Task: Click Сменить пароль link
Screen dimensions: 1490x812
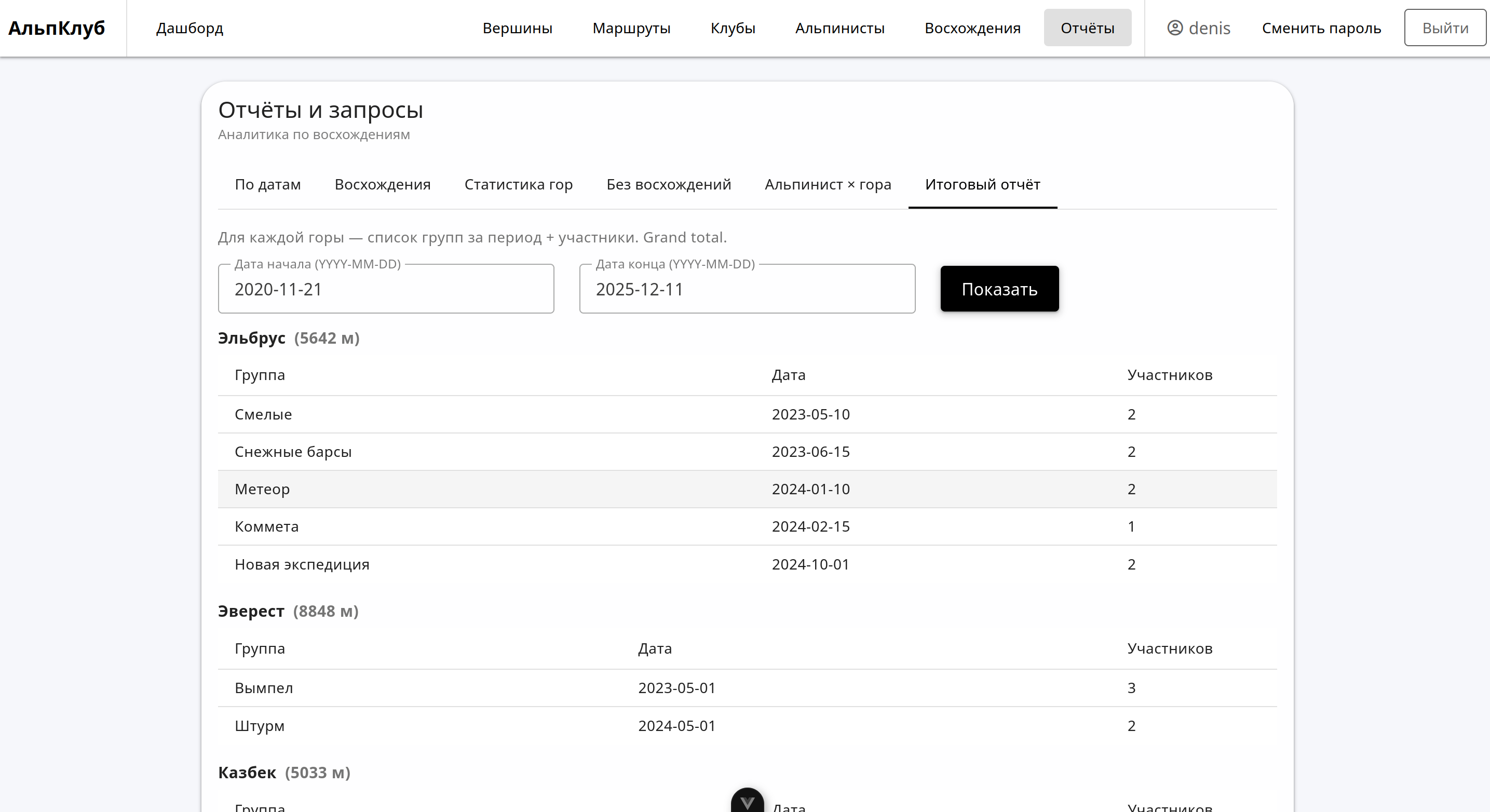Action: 1321,28
